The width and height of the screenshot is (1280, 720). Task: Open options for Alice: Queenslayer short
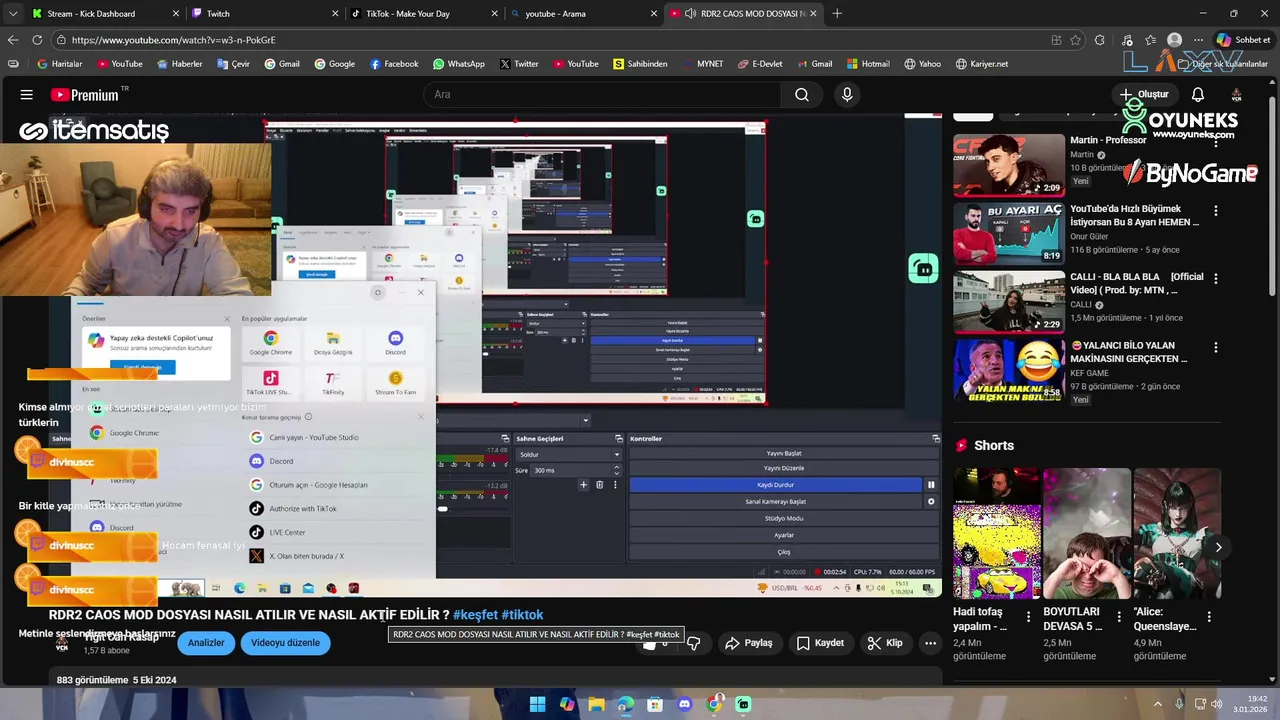pos(1209,617)
